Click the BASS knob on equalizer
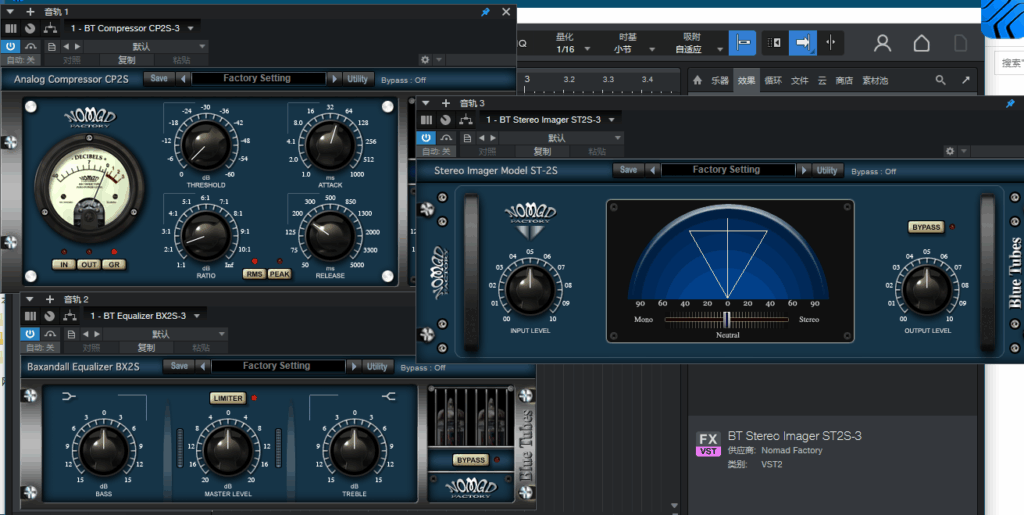1024x515 pixels. pyautogui.click(x=103, y=451)
